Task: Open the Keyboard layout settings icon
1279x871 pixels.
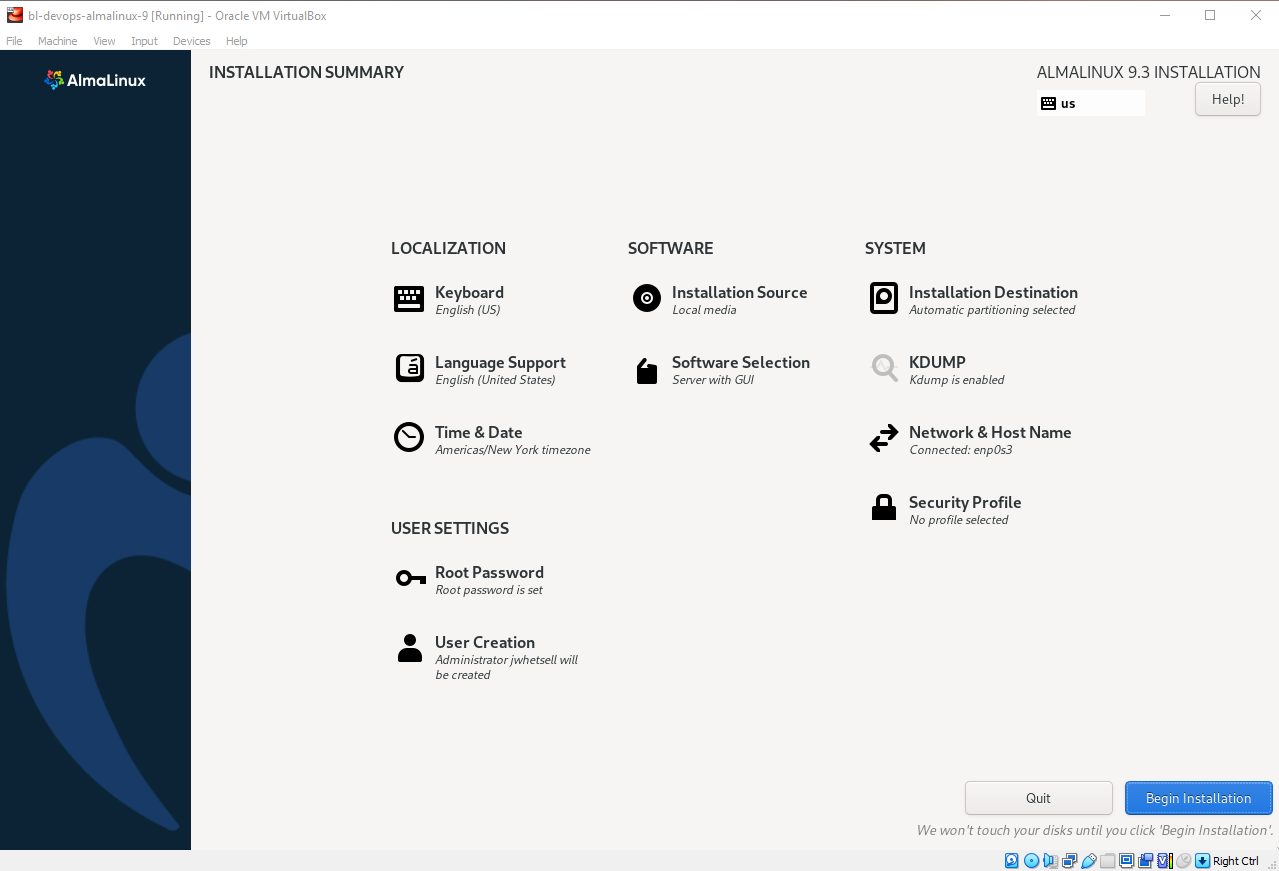Action: click(409, 299)
